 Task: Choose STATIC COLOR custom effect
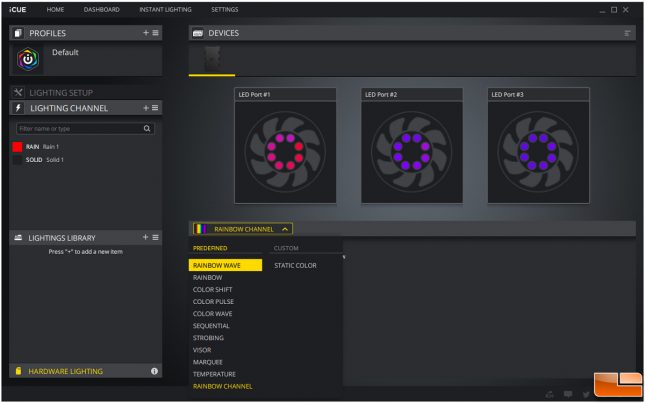point(295,266)
